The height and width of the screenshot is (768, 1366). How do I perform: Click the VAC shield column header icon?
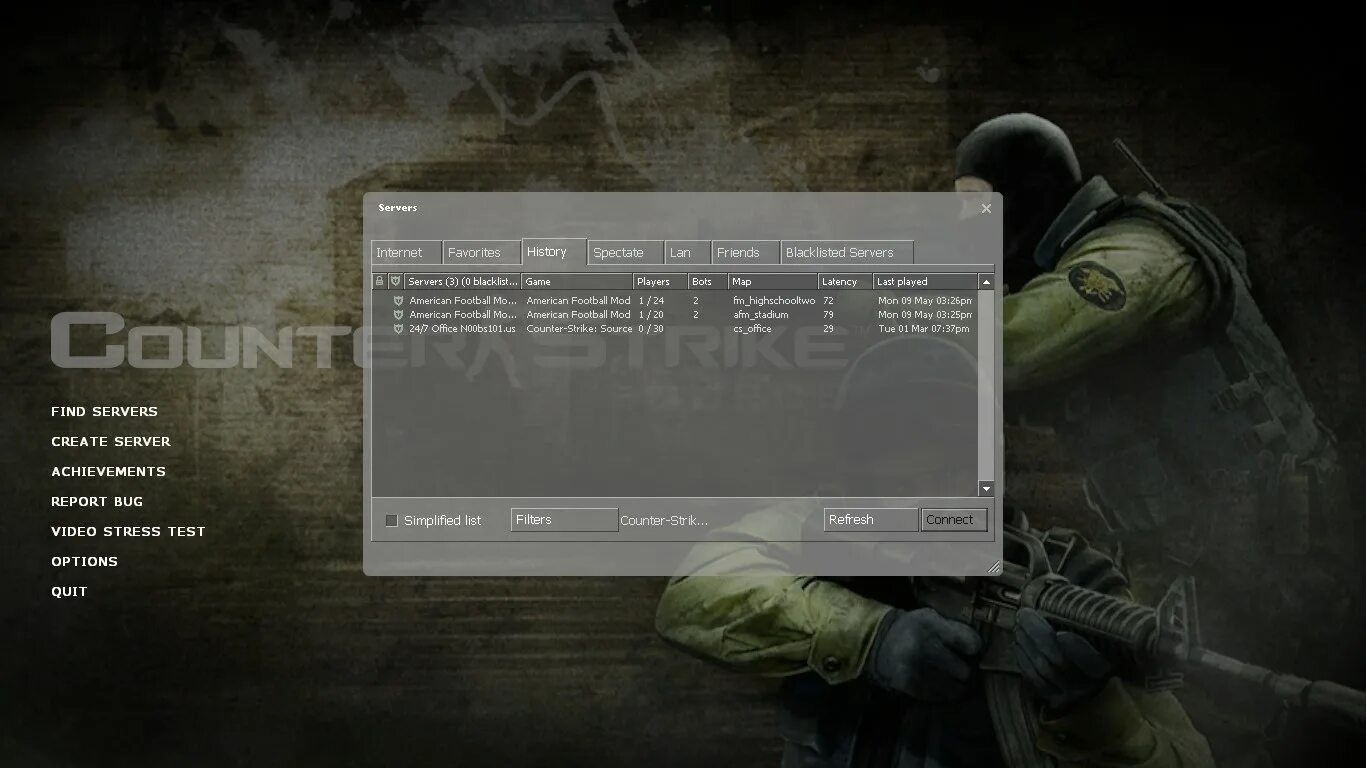(395, 281)
